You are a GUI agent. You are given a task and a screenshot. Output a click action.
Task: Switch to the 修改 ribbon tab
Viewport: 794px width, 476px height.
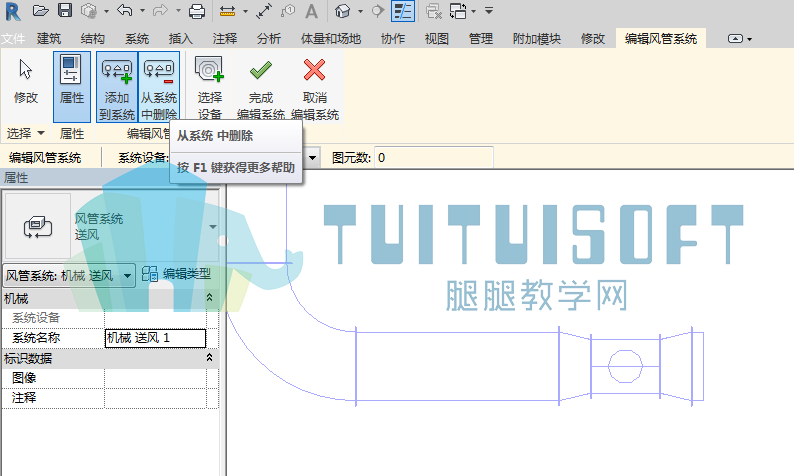(593, 38)
